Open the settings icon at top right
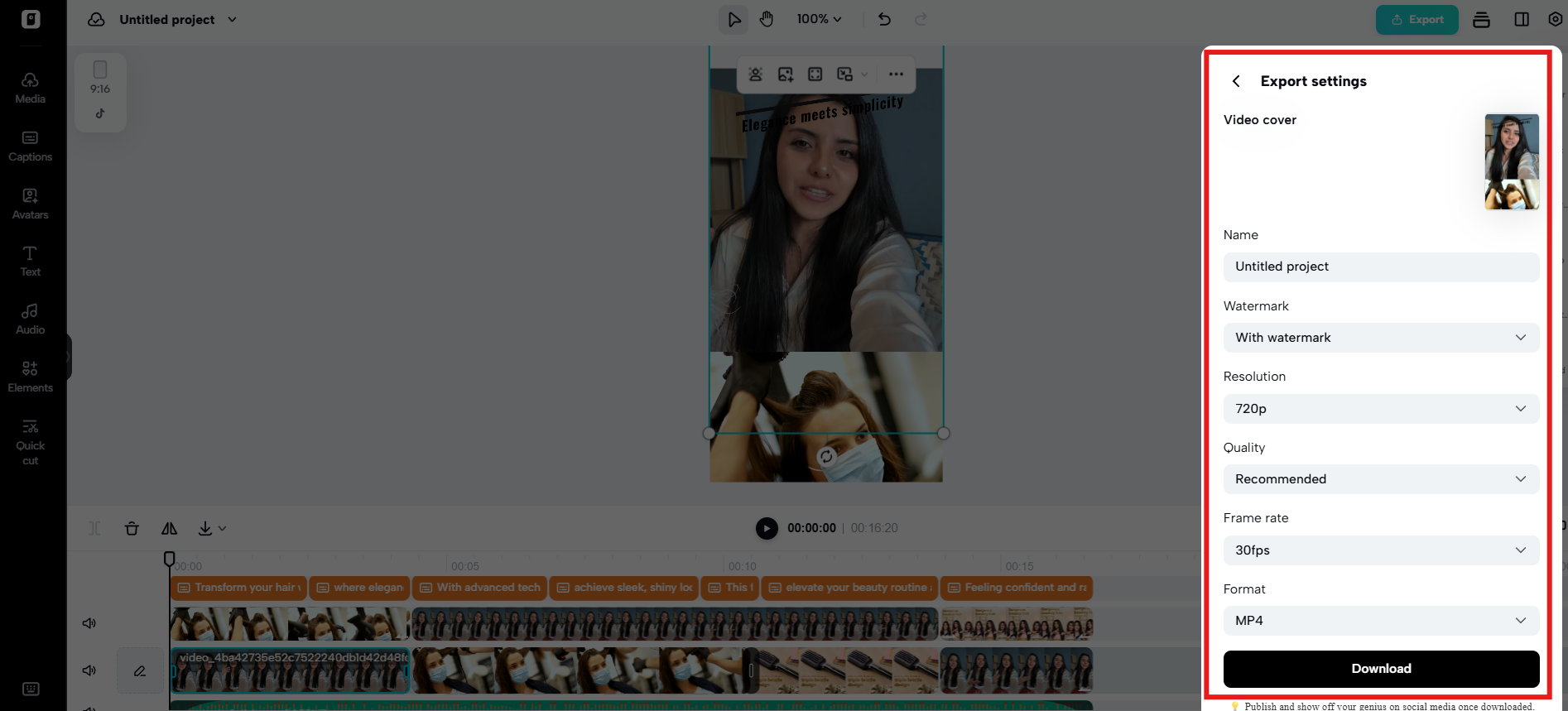 (x=1555, y=19)
